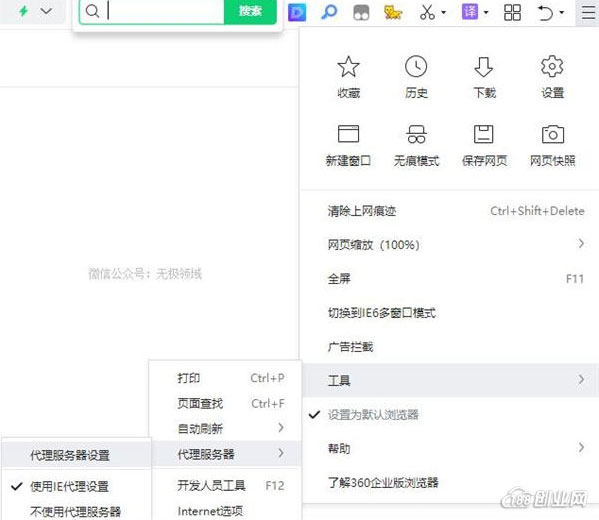
Task: Click the 保存网页 save page icon
Action: 484,134
